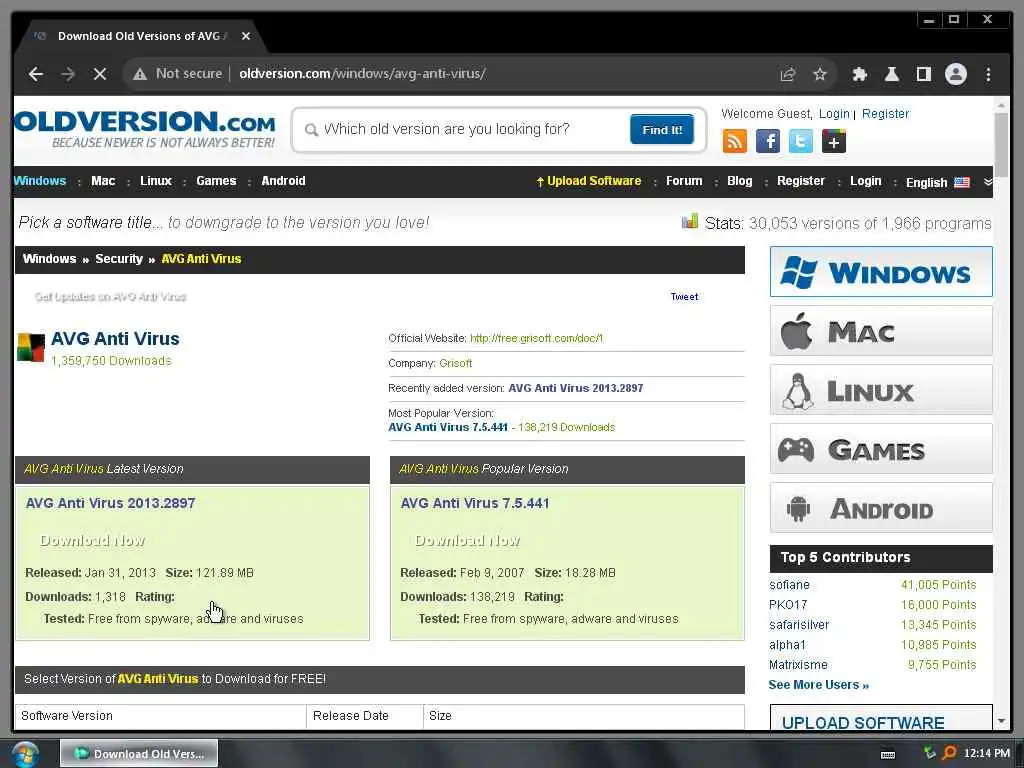Open the Chrome three-dot menu
Viewport: 1024px width, 768px height.
point(988,74)
